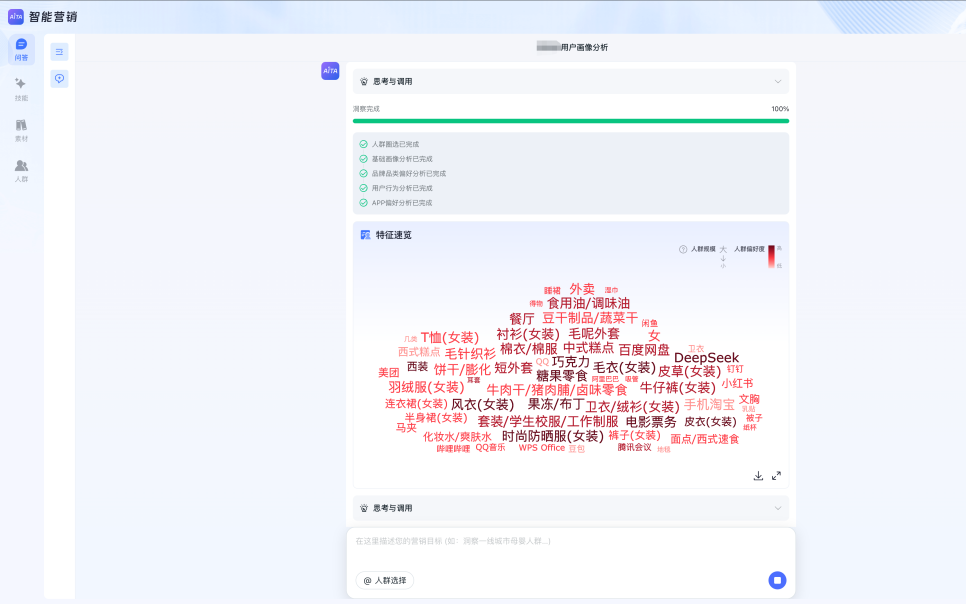Click the DeepSeek word in cloud

coord(706,358)
